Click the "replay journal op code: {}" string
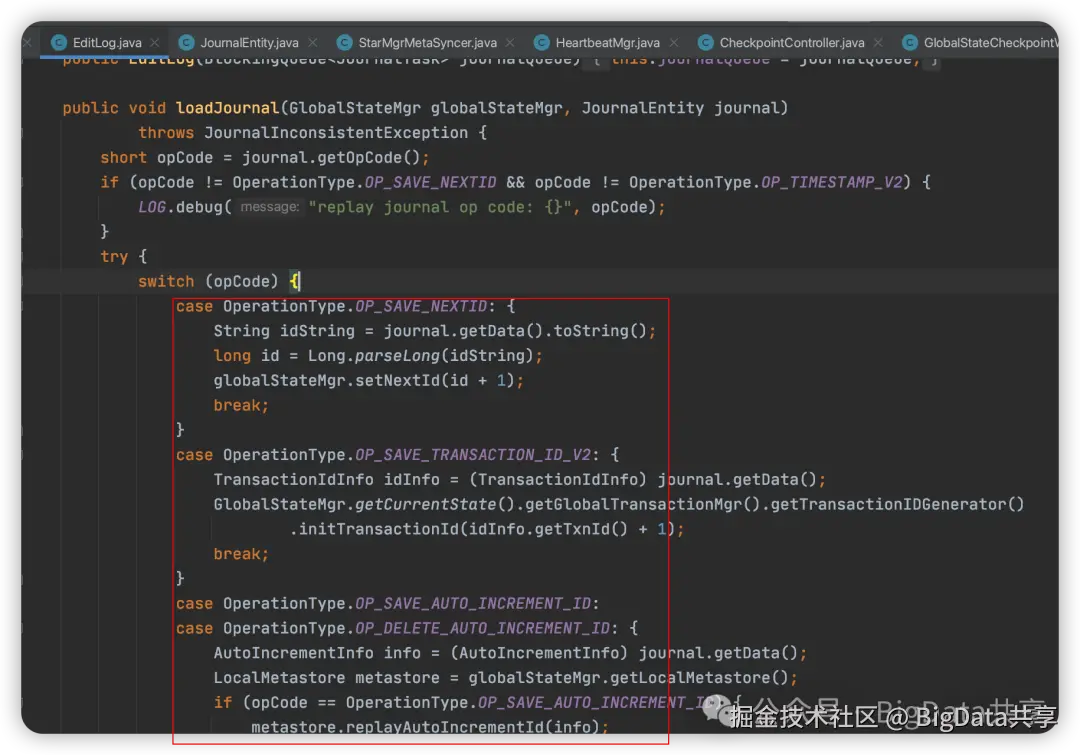This screenshot has height=755, width=1080. click(439, 207)
